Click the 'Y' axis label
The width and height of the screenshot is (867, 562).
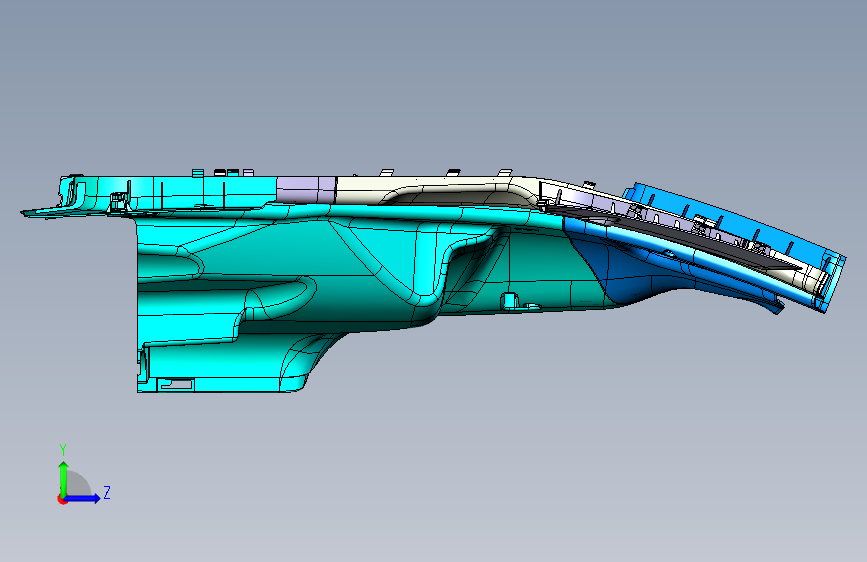click(x=63, y=450)
